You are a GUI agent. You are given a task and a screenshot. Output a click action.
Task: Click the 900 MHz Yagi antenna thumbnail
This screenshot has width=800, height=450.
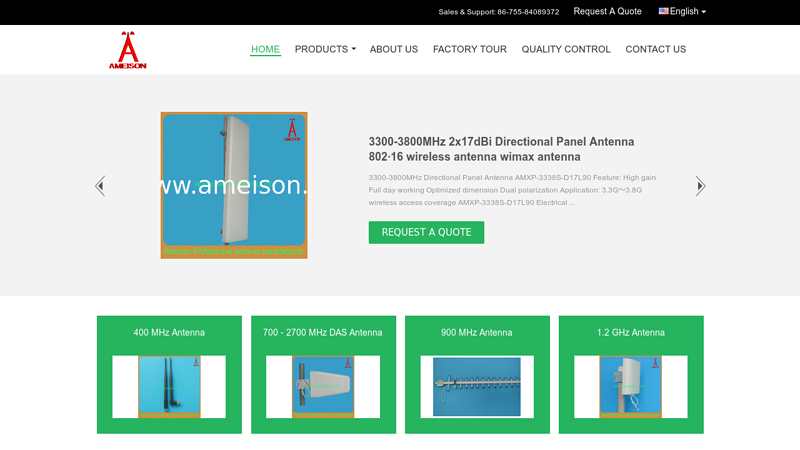click(x=477, y=387)
